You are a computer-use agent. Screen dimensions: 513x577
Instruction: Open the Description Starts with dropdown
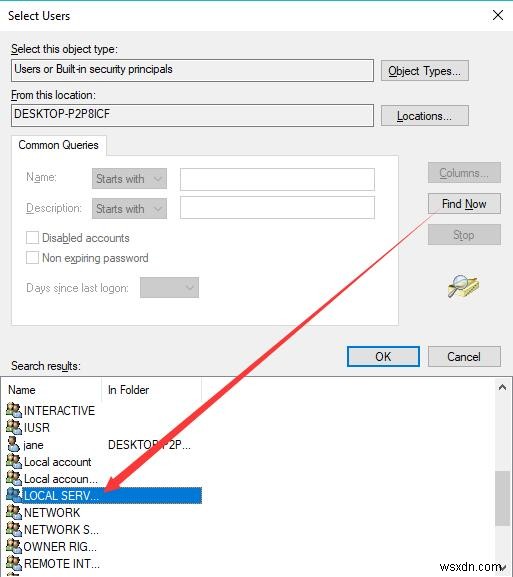(129, 209)
